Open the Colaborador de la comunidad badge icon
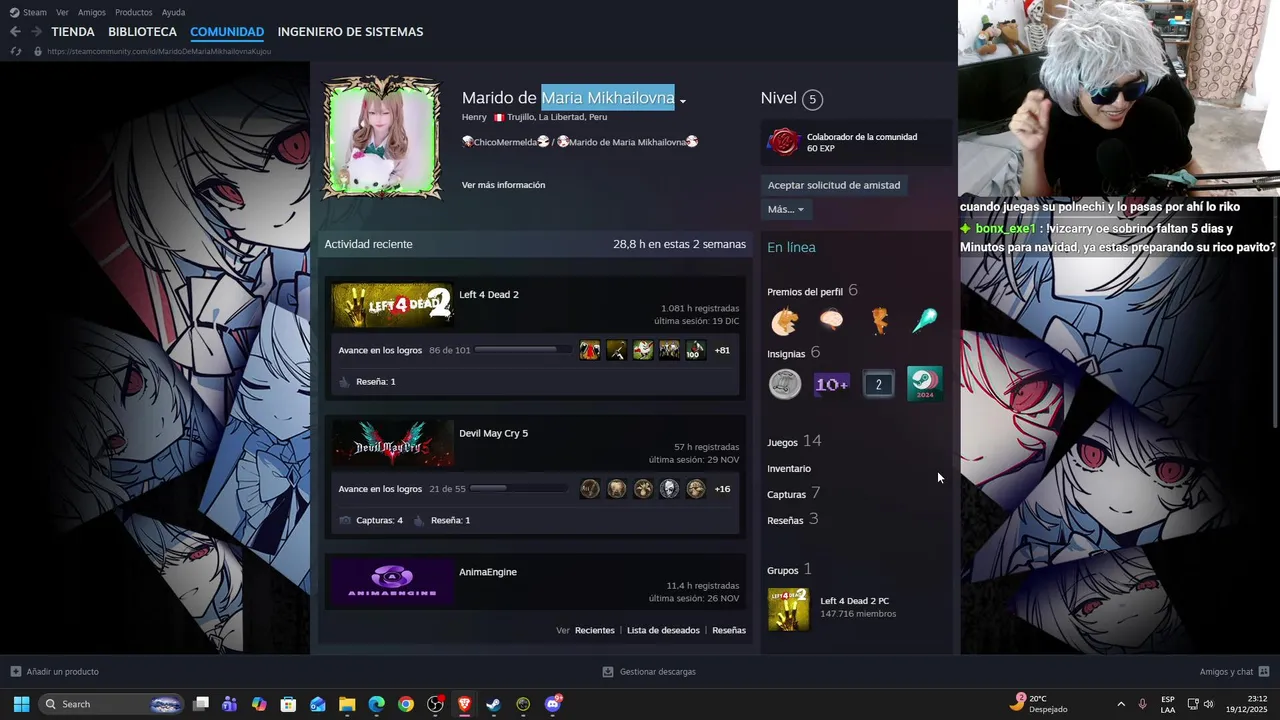The height and width of the screenshot is (720, 1280). (x=784, y=142)
